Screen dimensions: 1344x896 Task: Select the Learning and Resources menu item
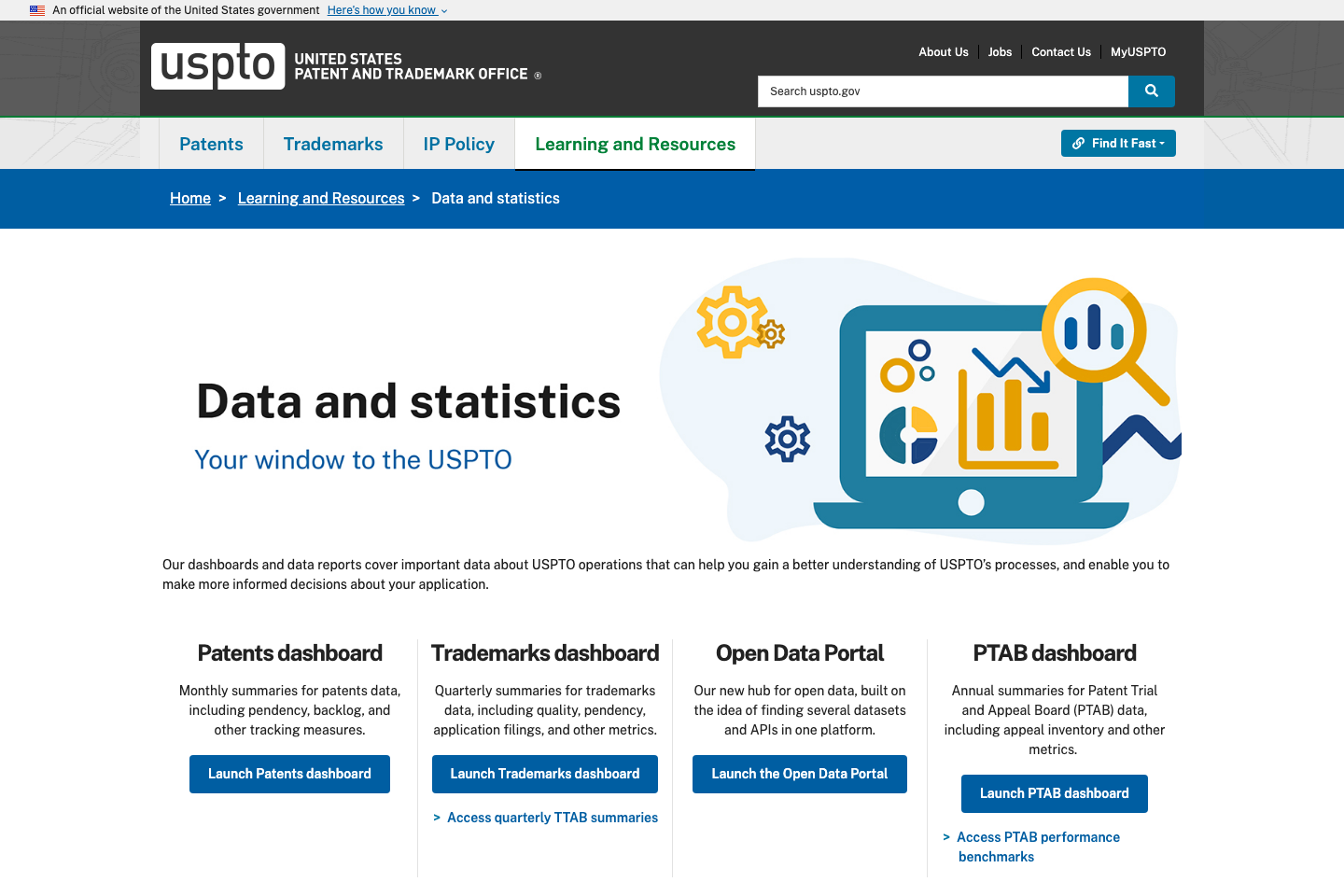pos(635,144)
